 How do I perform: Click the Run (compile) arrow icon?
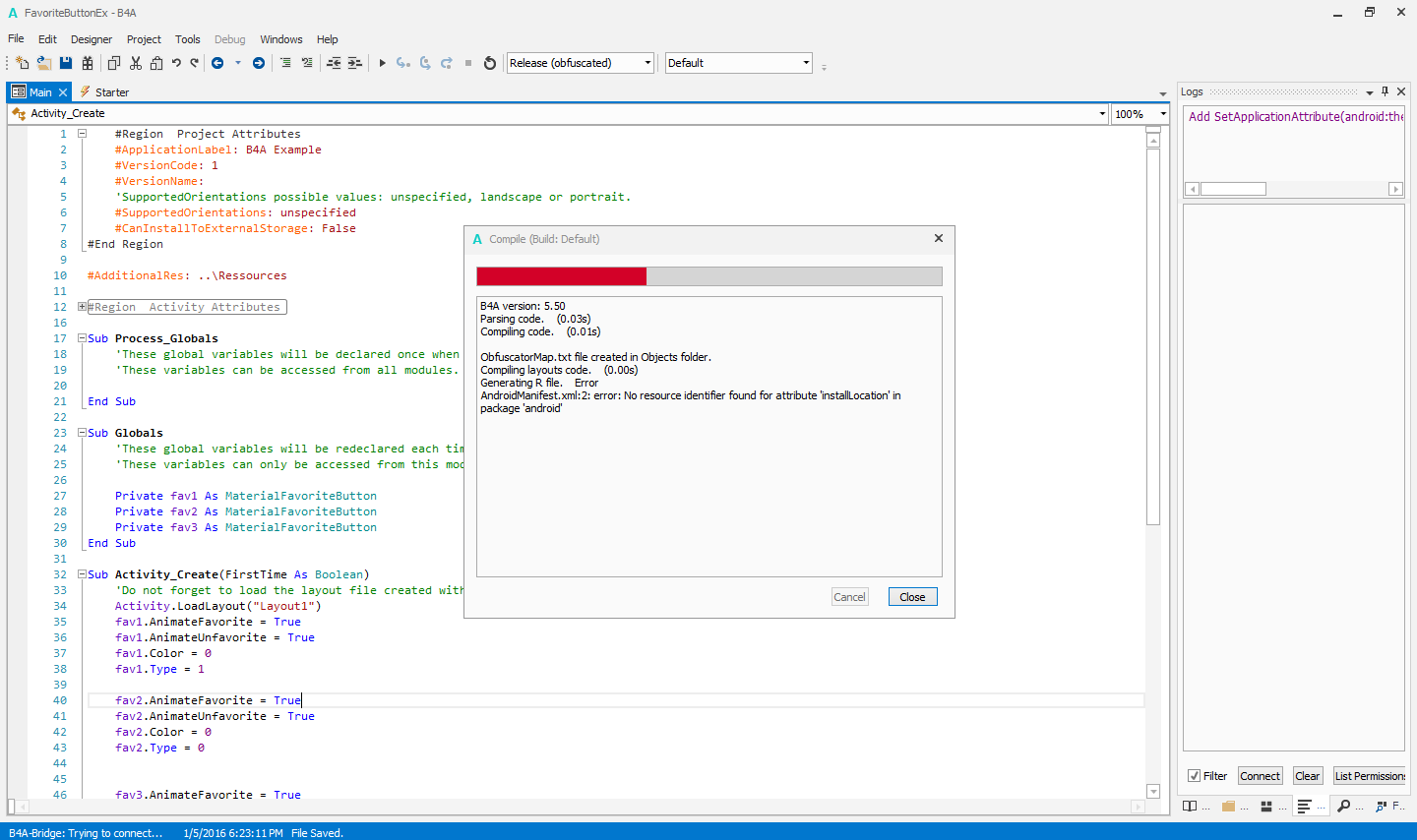pyautogui.click(x=382, y=62)
